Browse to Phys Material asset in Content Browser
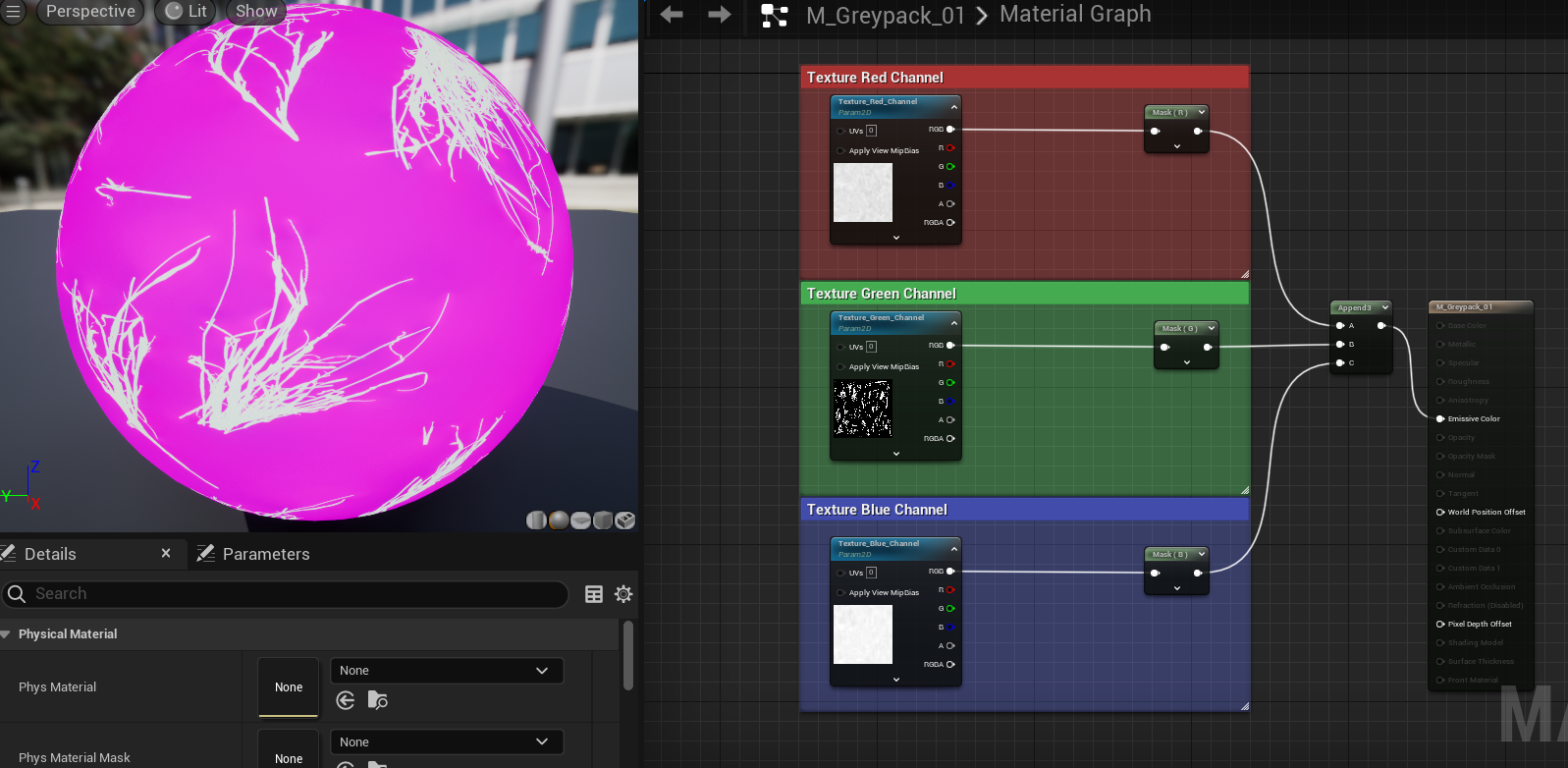 (377, 700)
